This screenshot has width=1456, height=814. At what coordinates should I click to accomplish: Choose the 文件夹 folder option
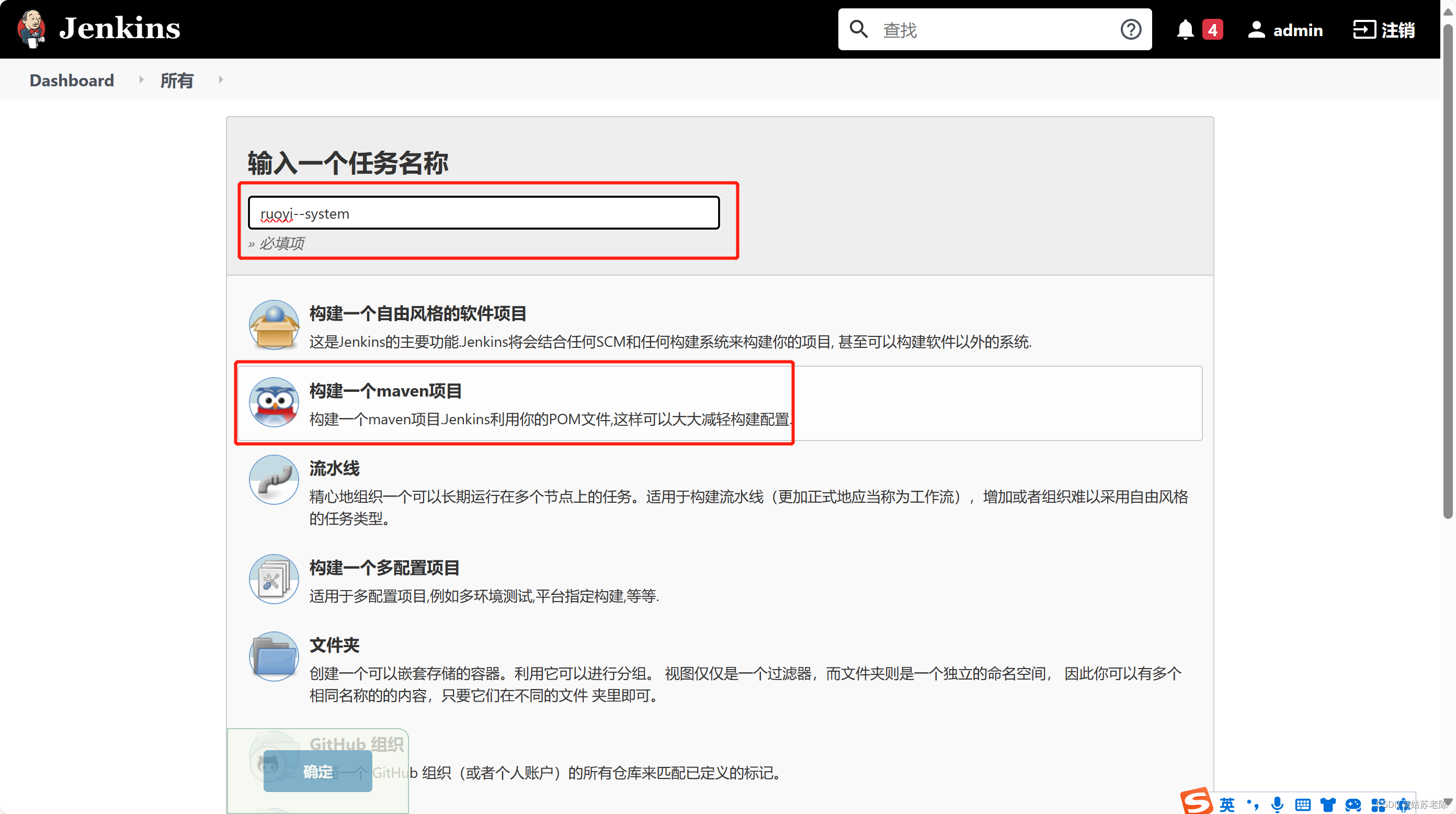click(720, 668)
